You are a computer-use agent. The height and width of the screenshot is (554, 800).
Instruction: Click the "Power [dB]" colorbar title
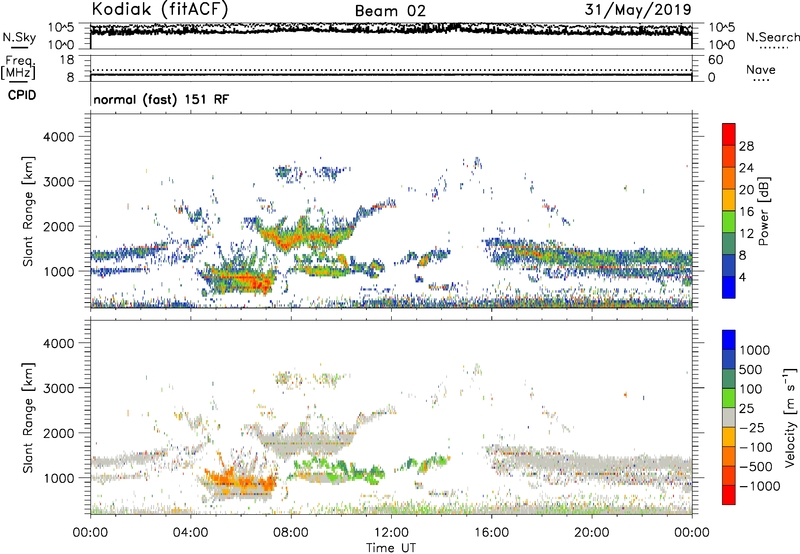click(764, 211)
